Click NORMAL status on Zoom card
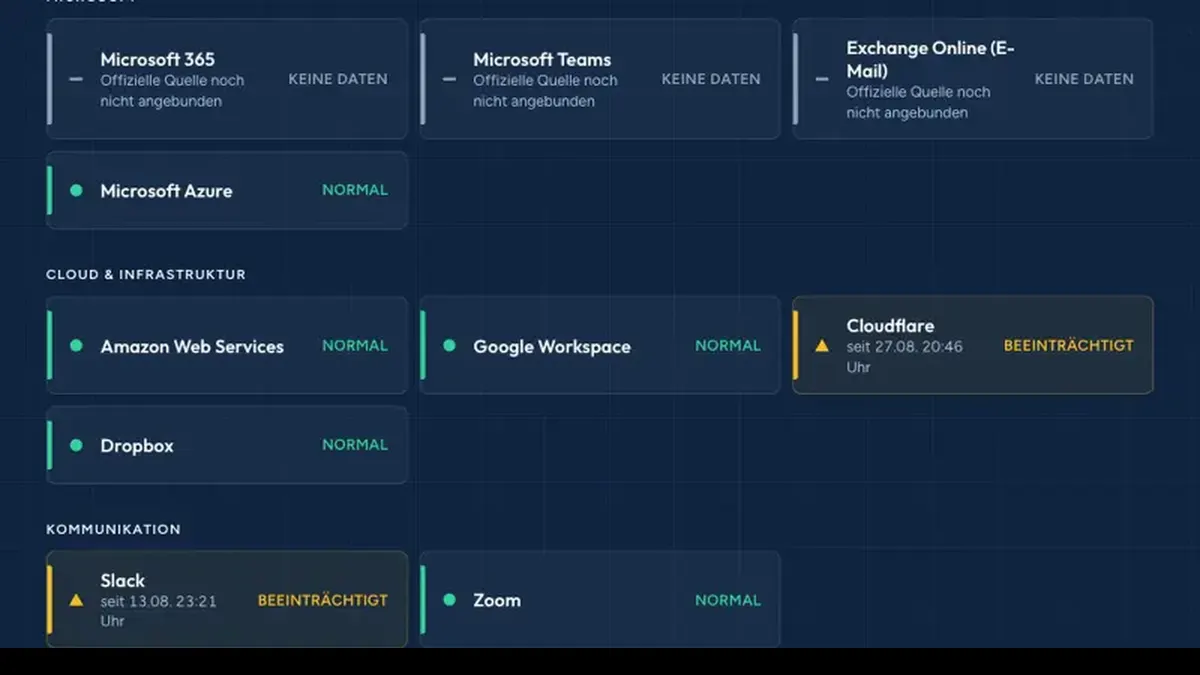Screen dimensions: 1200x675 coord(728,600)
